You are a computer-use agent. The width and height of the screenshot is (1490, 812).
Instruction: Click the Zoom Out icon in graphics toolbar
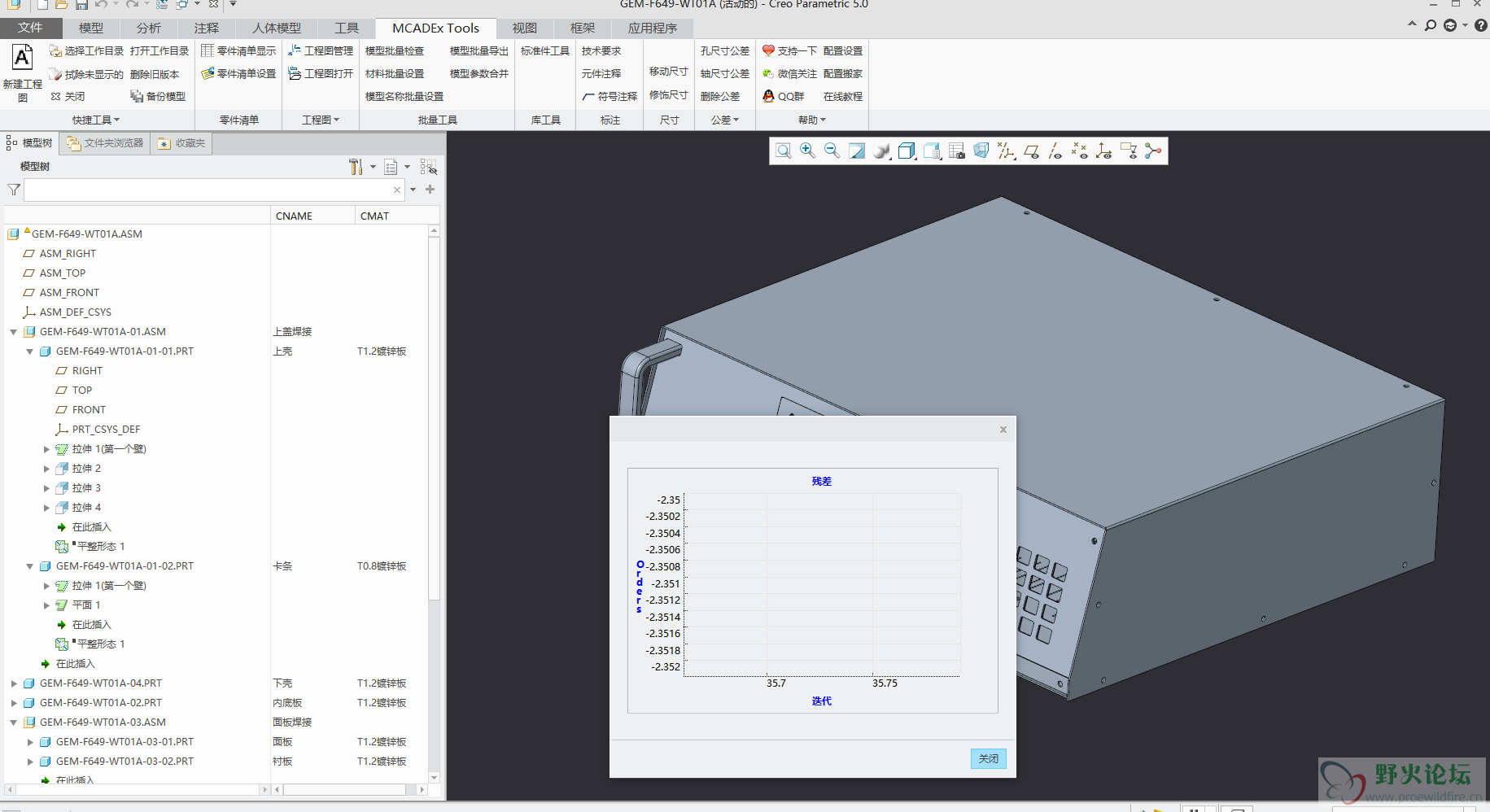coord(832,151)
